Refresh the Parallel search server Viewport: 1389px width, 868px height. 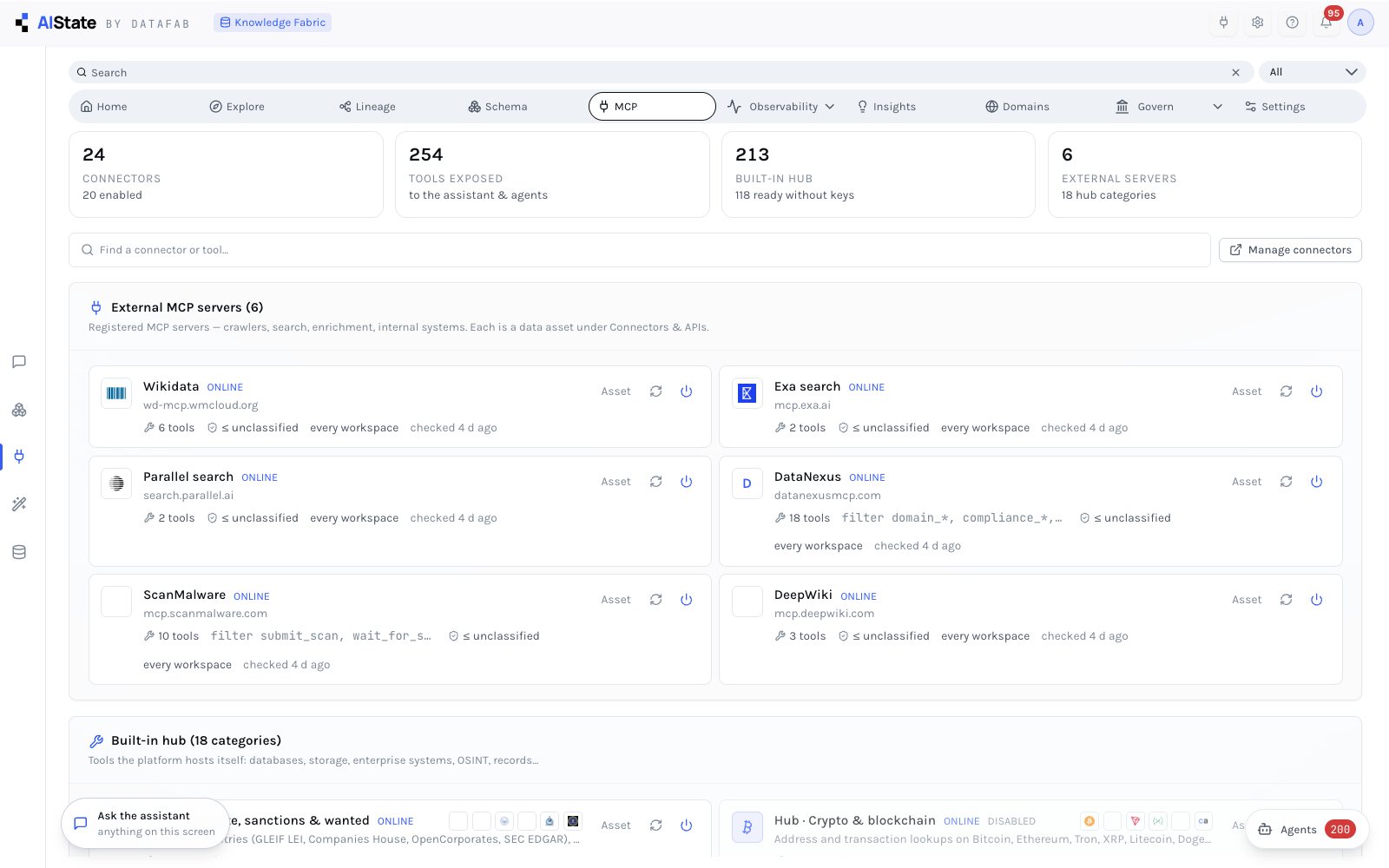click(x=656, y=482)
